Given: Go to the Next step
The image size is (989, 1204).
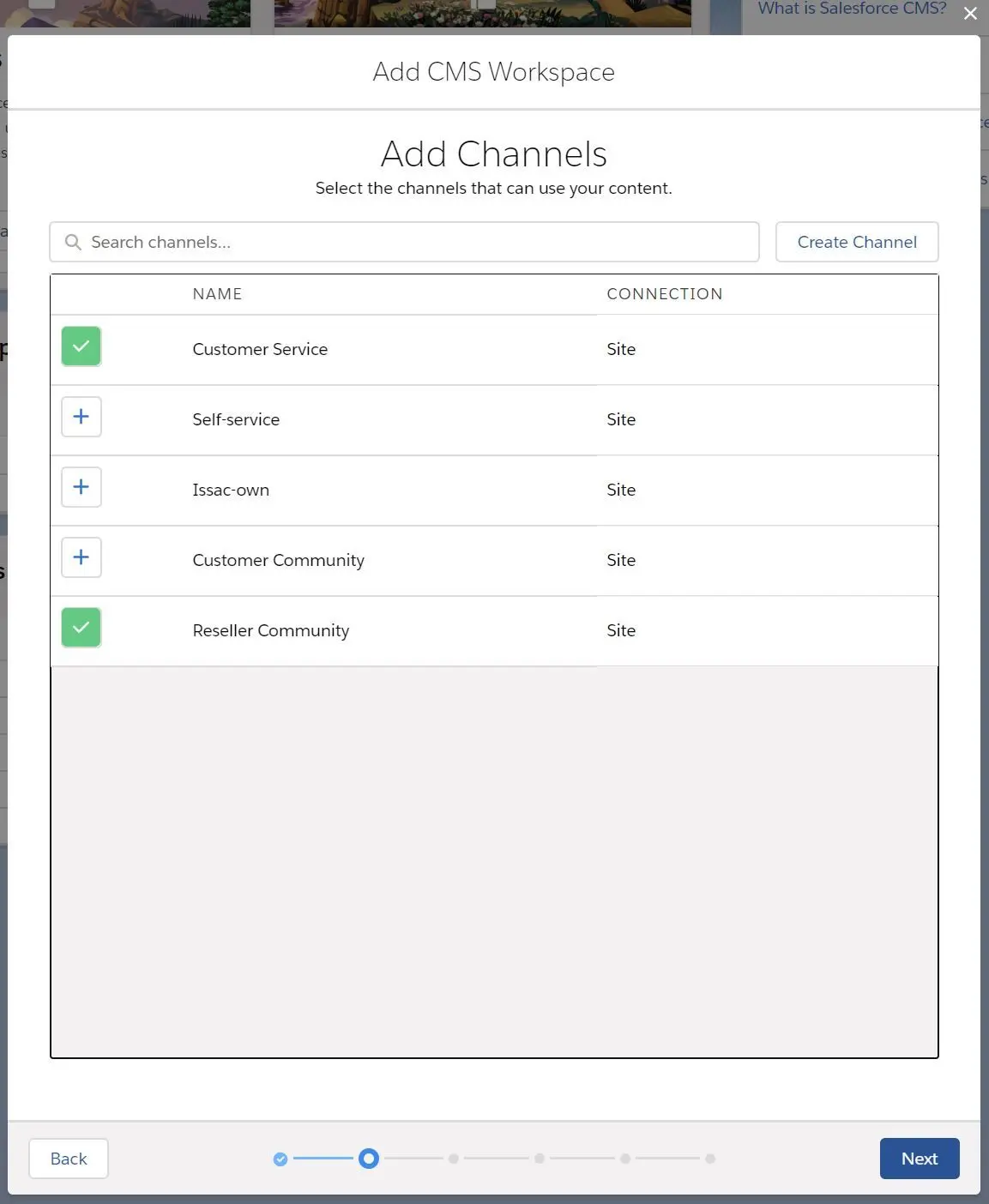Looking at the screenshot, I should point(920,1159).
